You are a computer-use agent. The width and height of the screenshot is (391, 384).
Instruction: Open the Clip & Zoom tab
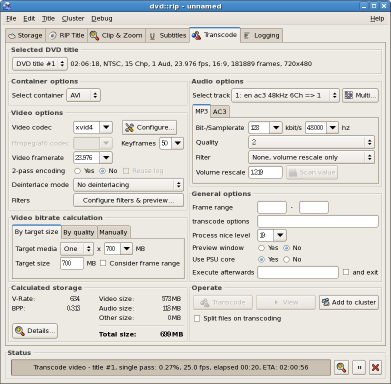116,35
